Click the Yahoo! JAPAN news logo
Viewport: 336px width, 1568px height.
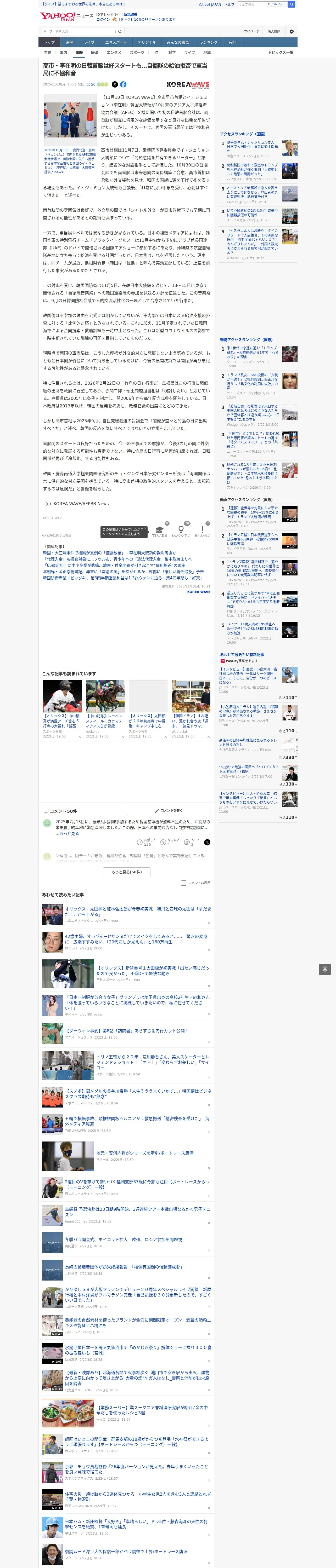point(66,16)
